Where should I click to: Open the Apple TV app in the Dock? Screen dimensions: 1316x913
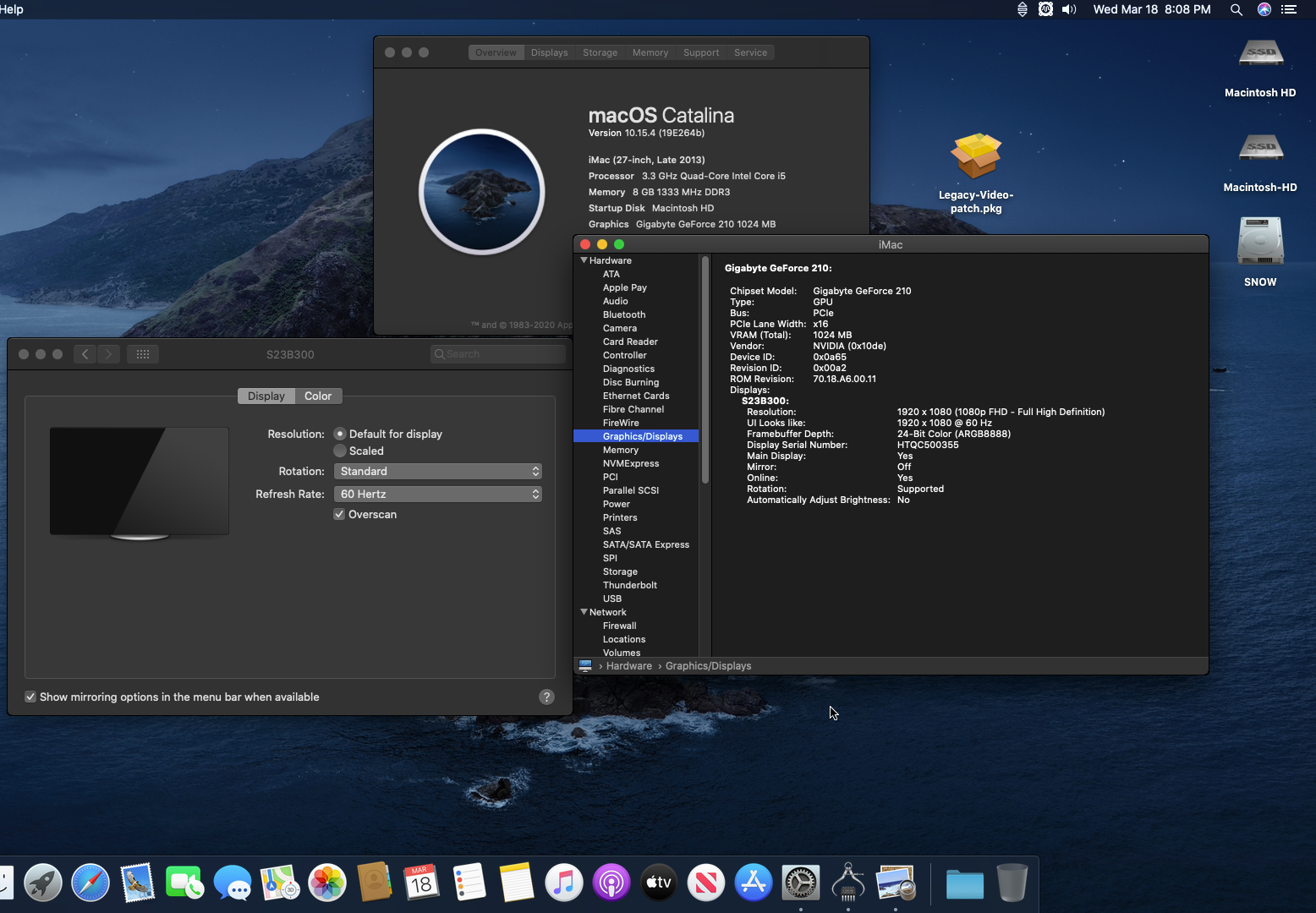pyautogui.click(x=659, y=883)
